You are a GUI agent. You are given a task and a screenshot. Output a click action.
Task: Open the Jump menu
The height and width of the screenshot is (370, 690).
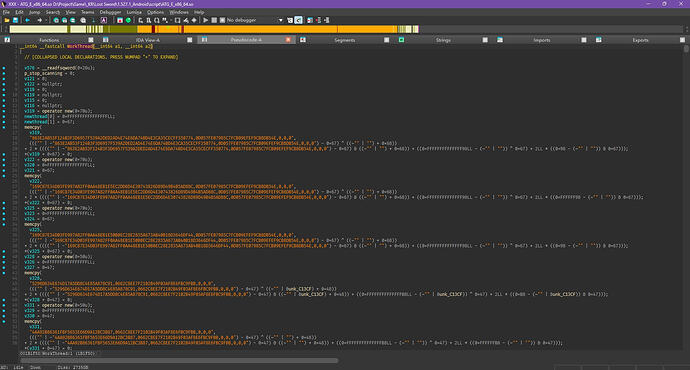34,12
